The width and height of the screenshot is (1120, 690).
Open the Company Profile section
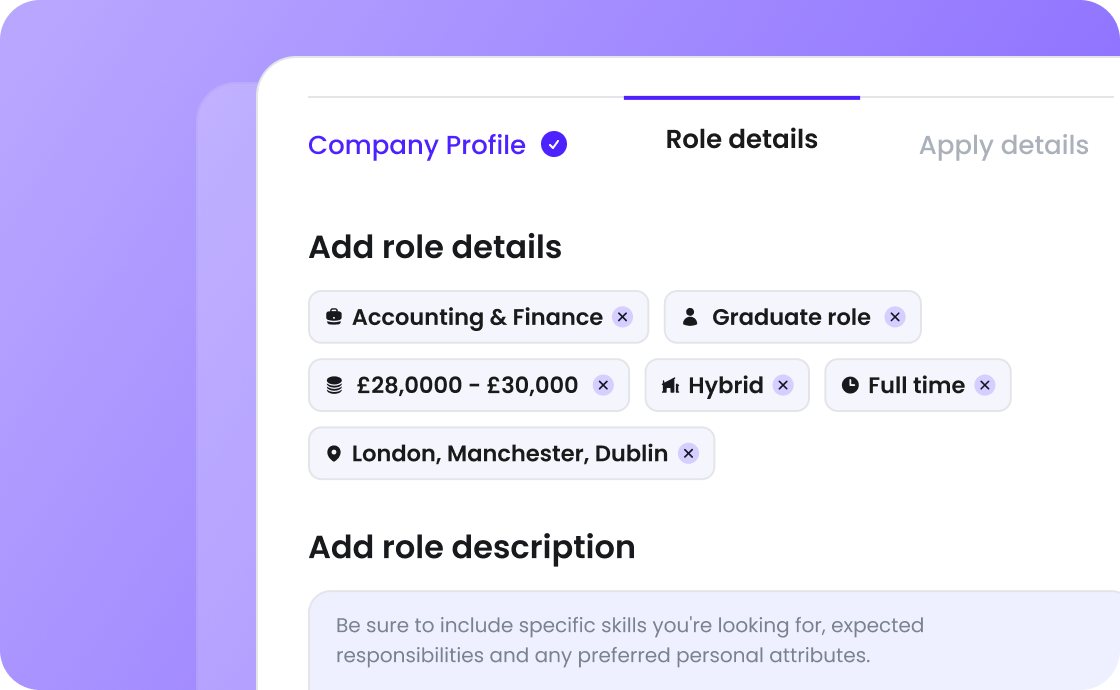click(416, 145)
